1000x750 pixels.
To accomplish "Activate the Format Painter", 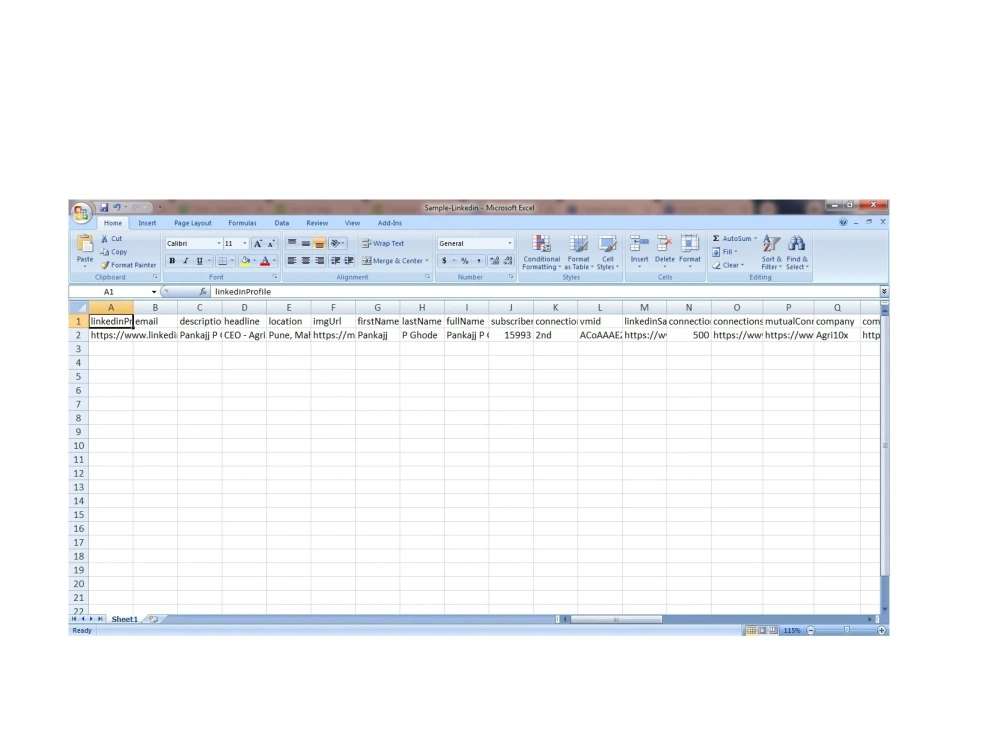I will pos(128,265).
